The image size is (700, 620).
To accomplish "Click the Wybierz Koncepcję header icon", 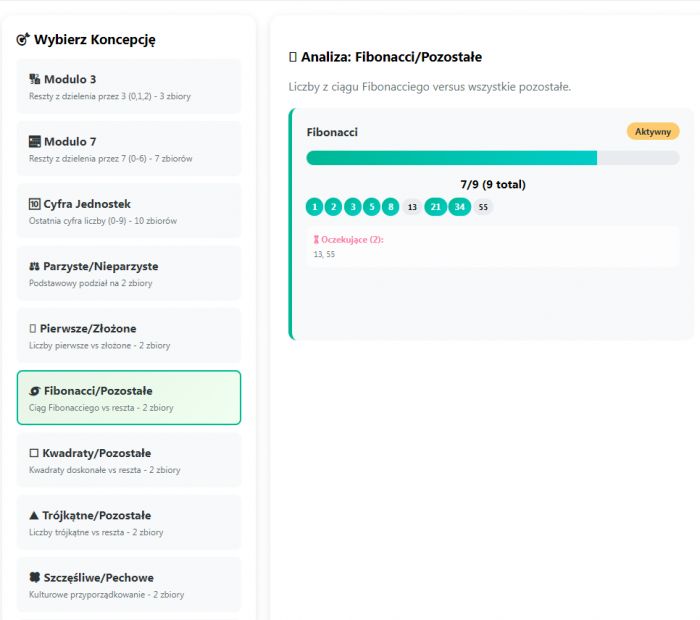I will [23, 40].
